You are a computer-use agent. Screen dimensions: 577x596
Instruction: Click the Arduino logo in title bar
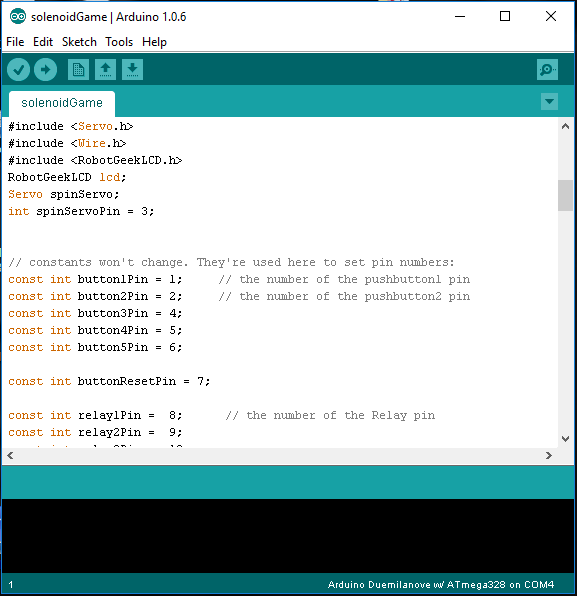17,16
